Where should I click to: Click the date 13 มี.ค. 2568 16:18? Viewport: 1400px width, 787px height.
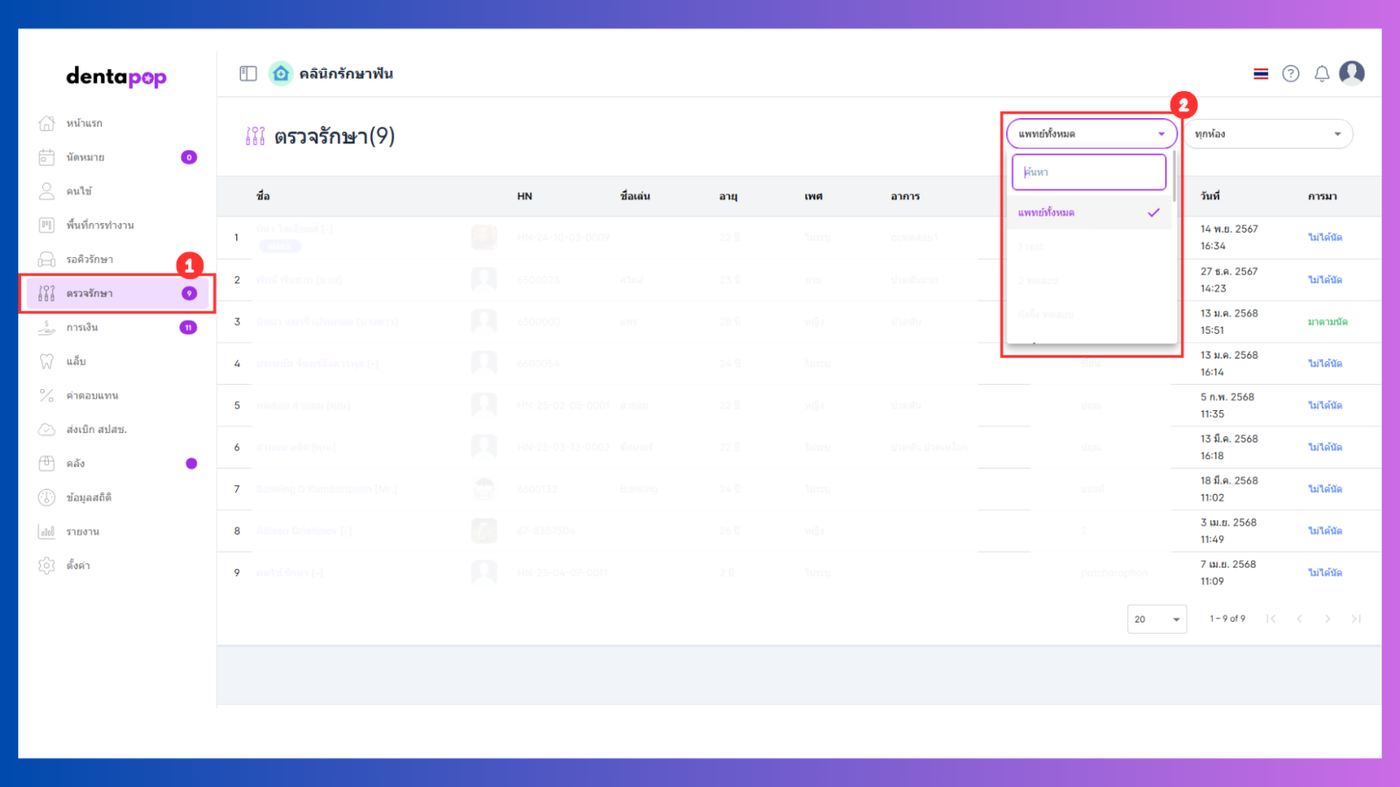[1229, 447]
